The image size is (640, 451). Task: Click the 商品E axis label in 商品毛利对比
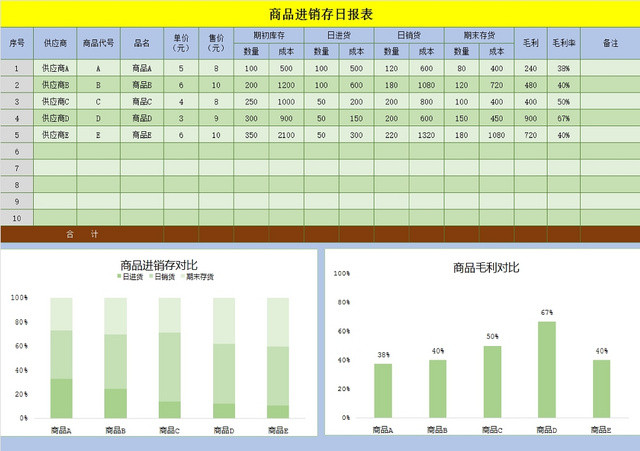(601, 430)
